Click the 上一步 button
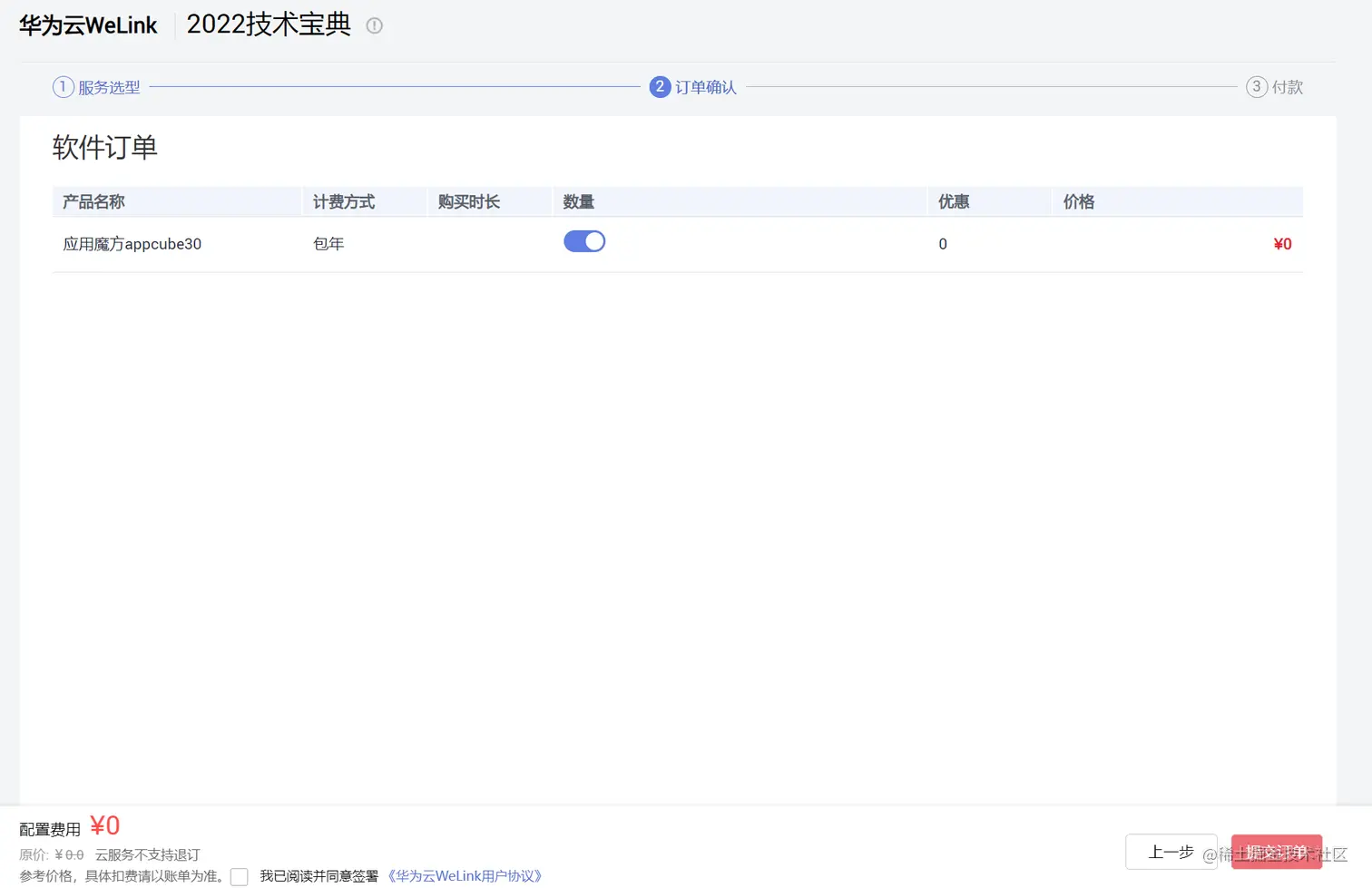 1171,852
